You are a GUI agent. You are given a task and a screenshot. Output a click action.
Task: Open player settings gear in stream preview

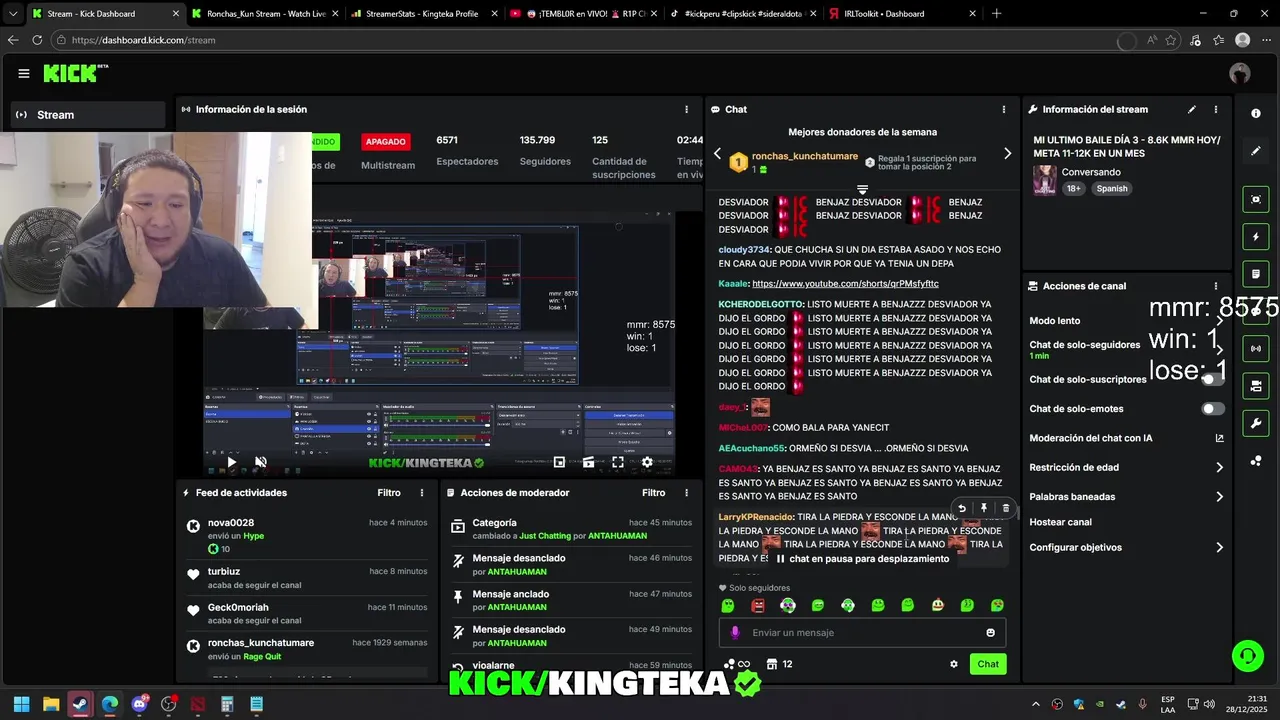[647, 462]
